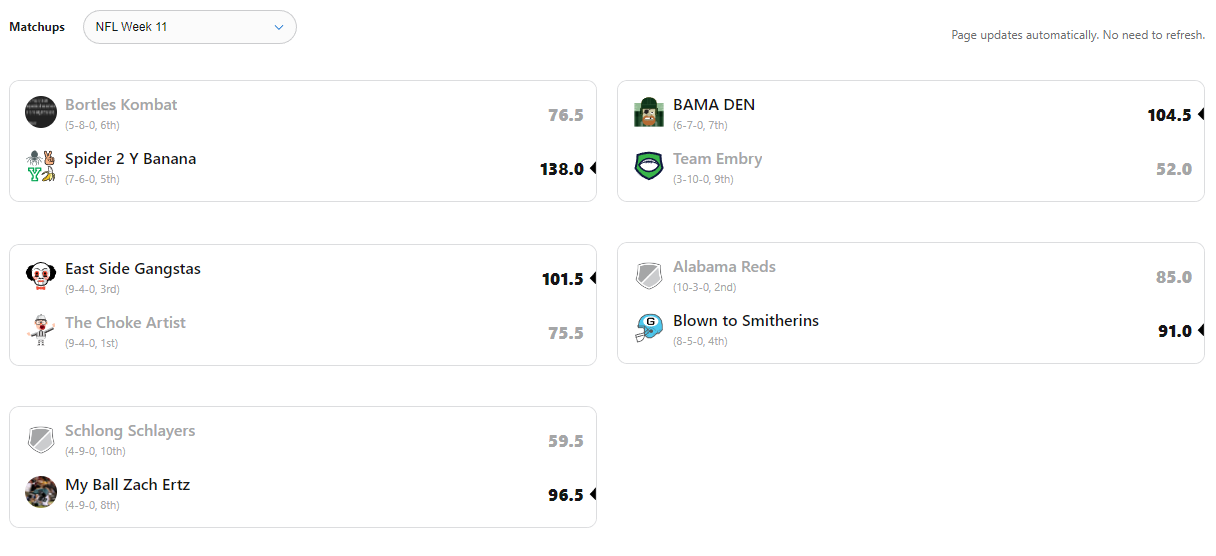Open the My Ball Zach Ertz team link
Viewport: 1216px width, 556px height.
[127, 485]
